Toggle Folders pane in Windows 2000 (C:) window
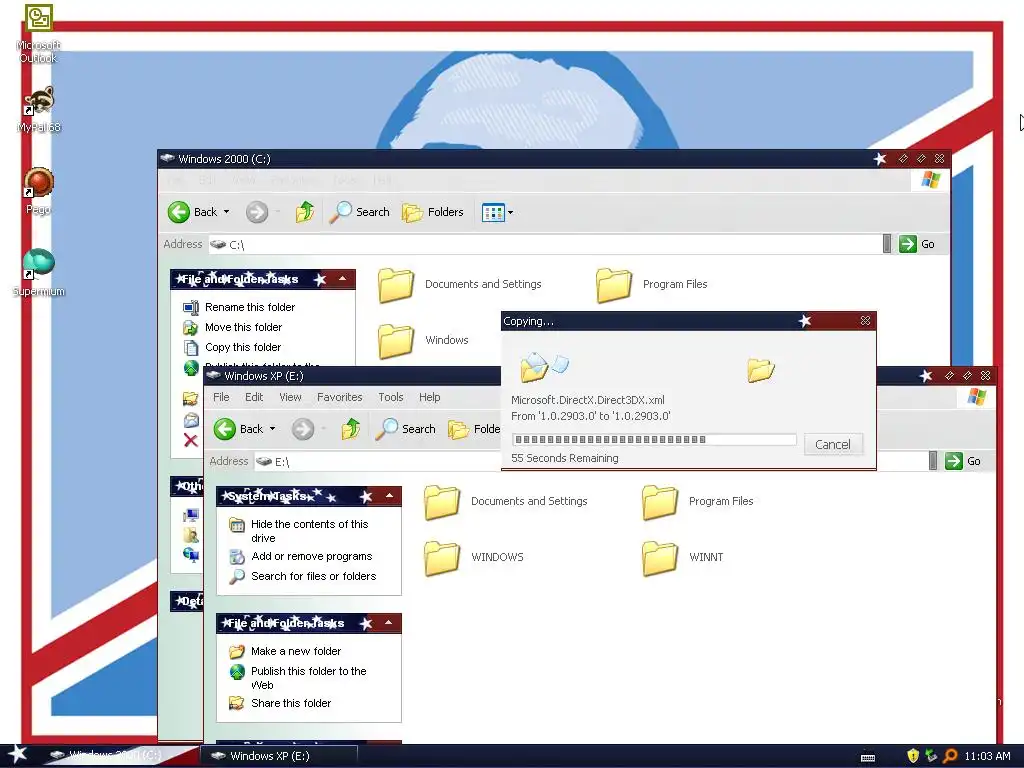Screen dimensions: 1024x768 click(433, 212)
